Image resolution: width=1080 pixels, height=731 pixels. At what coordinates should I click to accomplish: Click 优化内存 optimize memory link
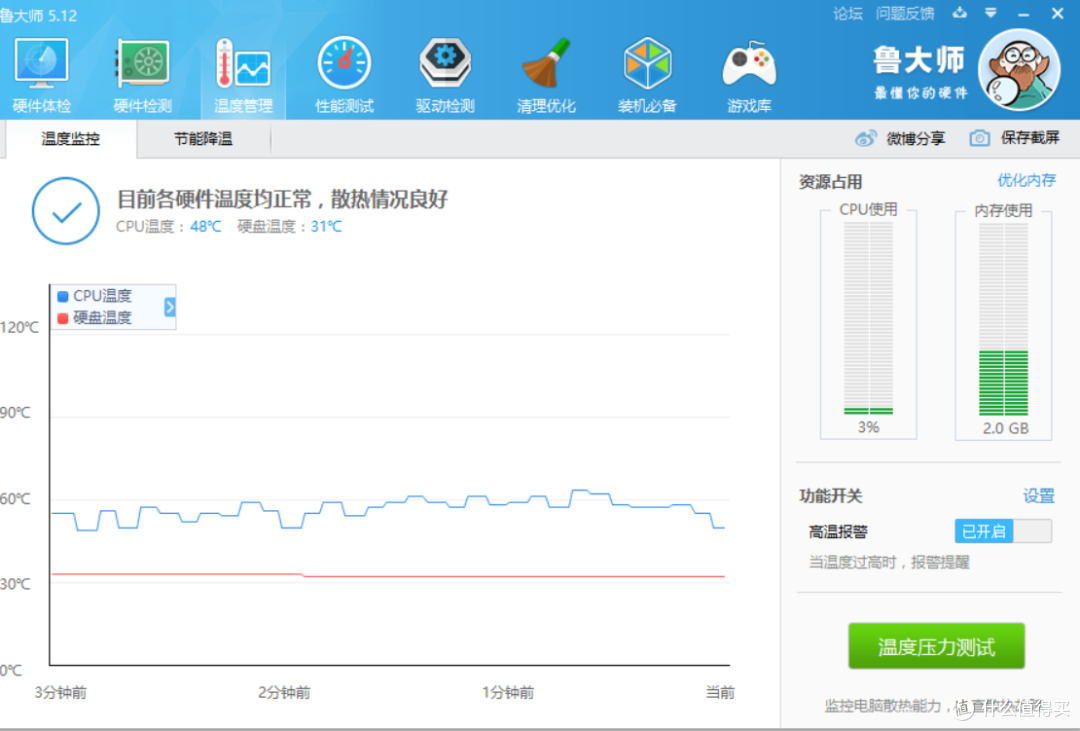click(x=1026, y=181)
